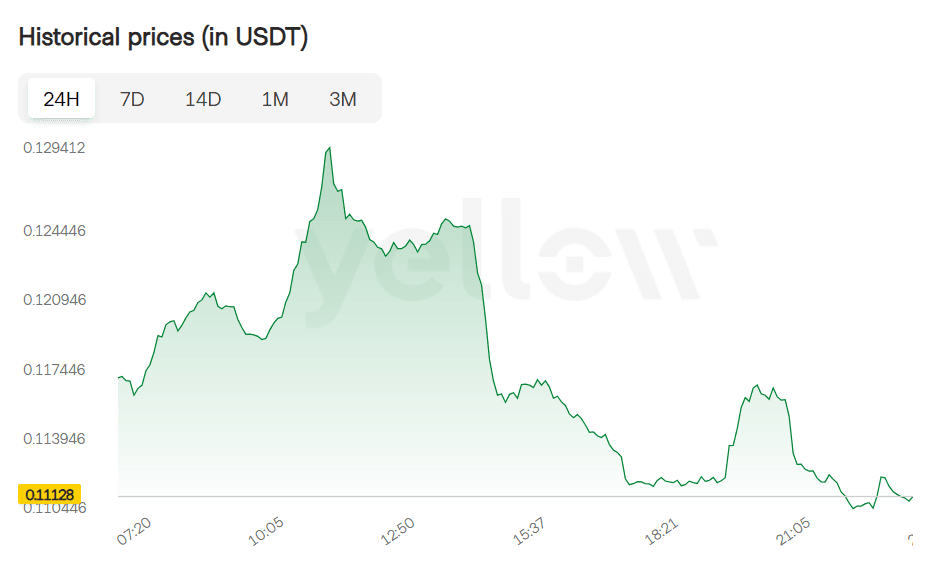The height and width of the screenshot is (567, 928).
Task: Click the 21:05 time axis label
Action: click(x=795, y=531)
